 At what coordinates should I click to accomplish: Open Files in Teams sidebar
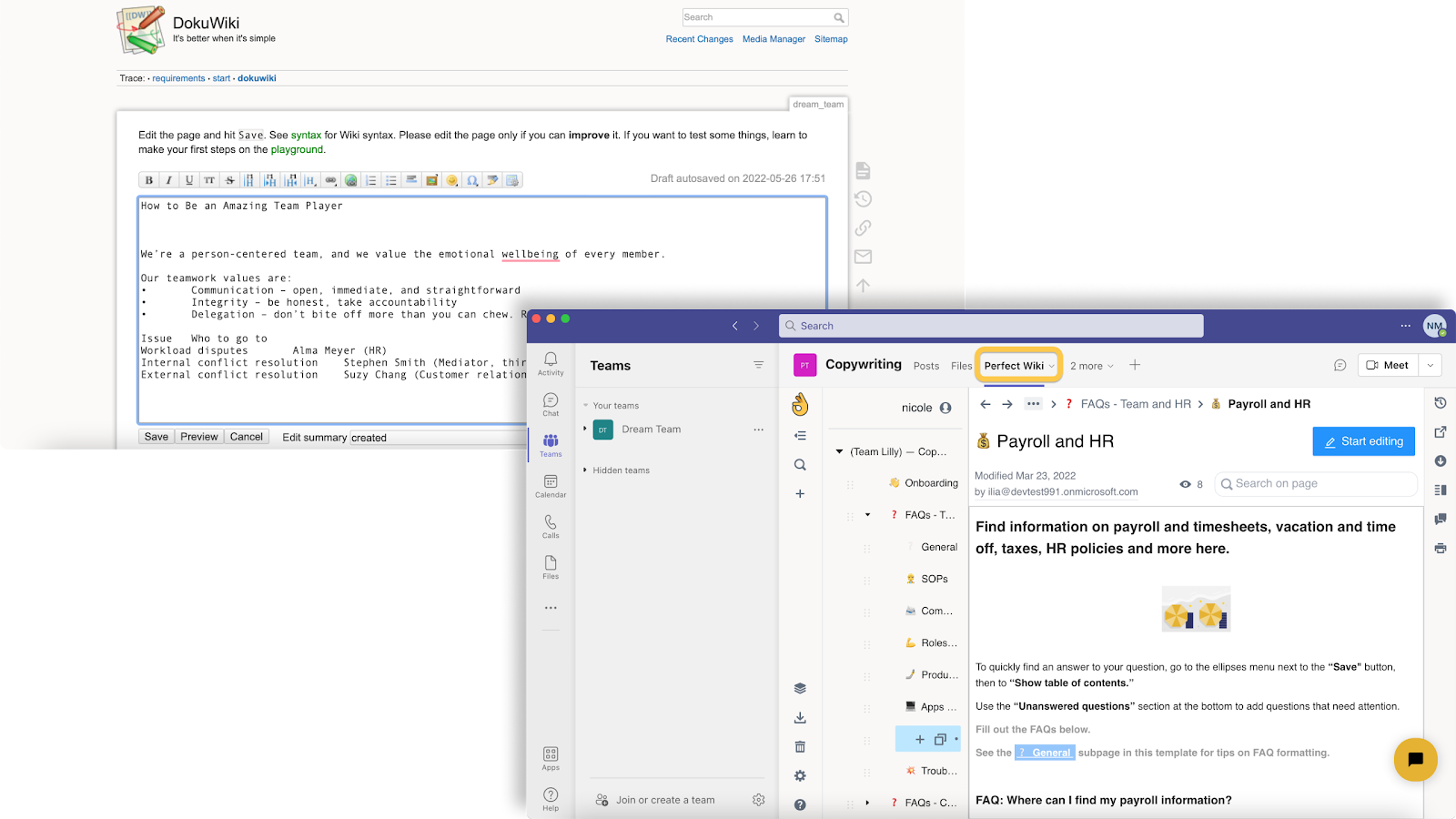[x=551, y=567]
